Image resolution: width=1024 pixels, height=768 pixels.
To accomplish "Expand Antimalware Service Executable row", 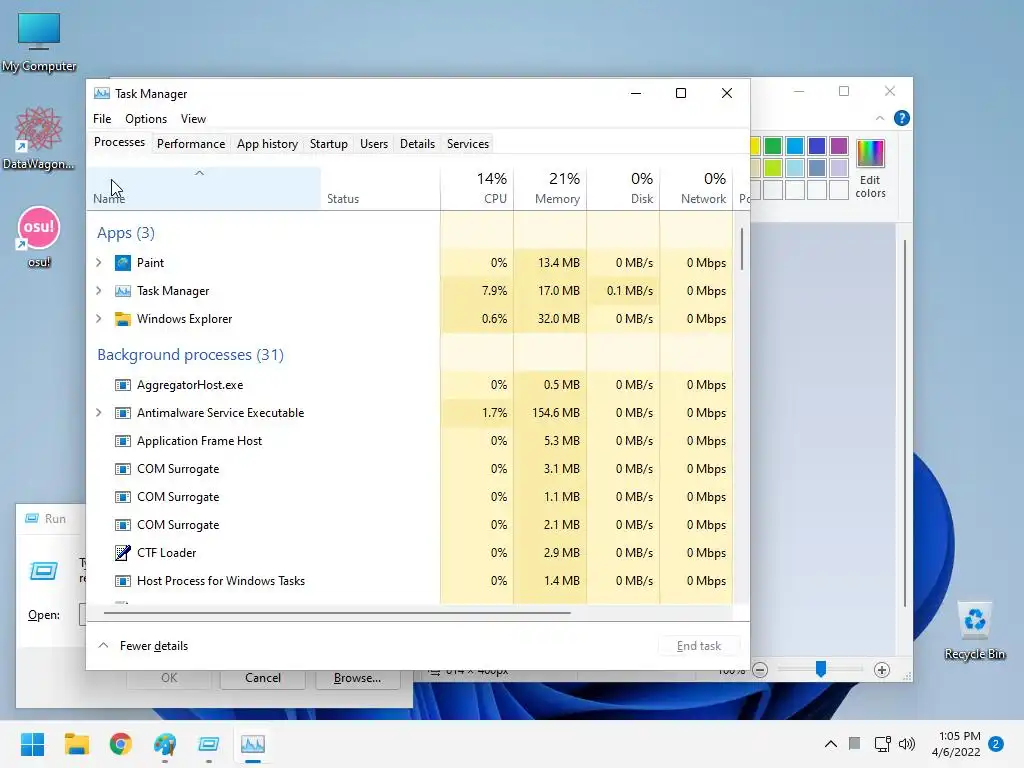I will point(99,413).
